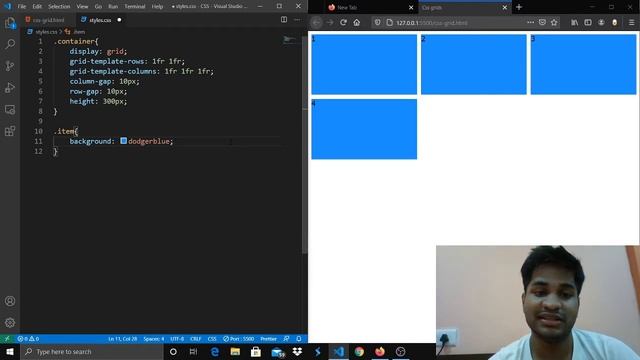Open the Source Control view
Screen dimensions: 640x360
tap(10, 66)
